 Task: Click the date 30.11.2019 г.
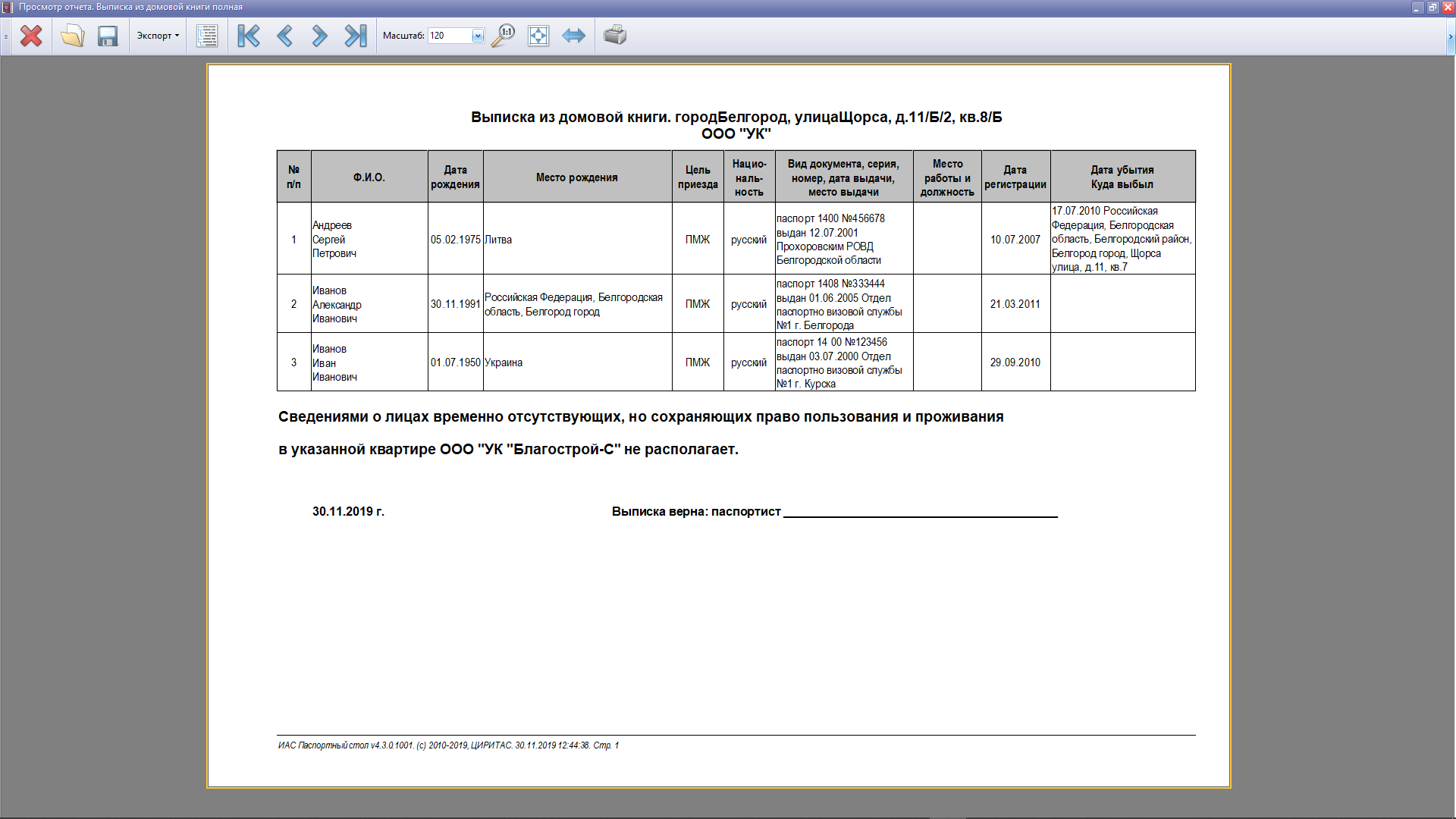pos(348,511)
